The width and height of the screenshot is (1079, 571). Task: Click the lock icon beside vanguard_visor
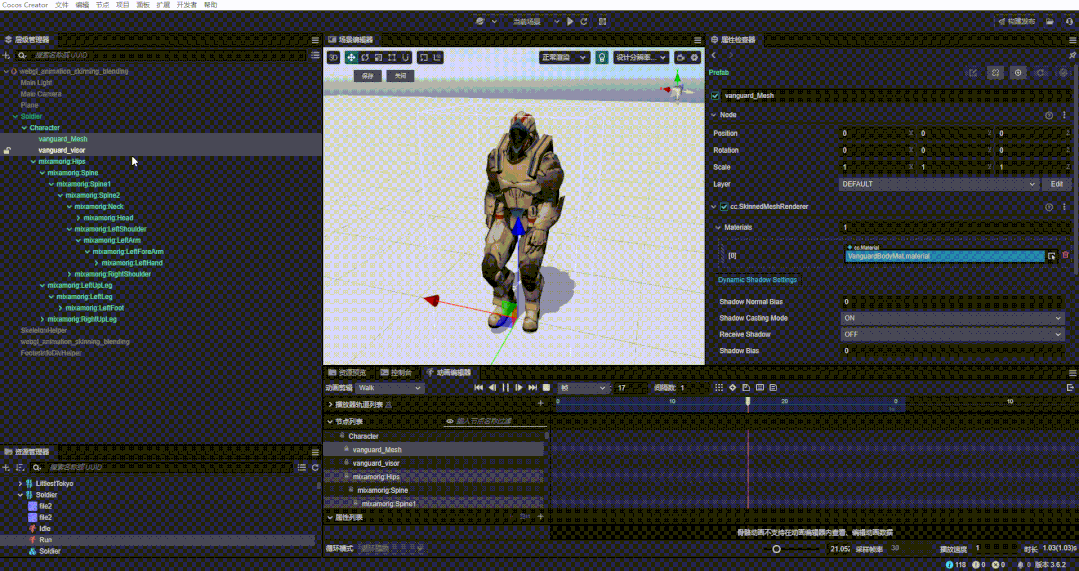(7, 150)
